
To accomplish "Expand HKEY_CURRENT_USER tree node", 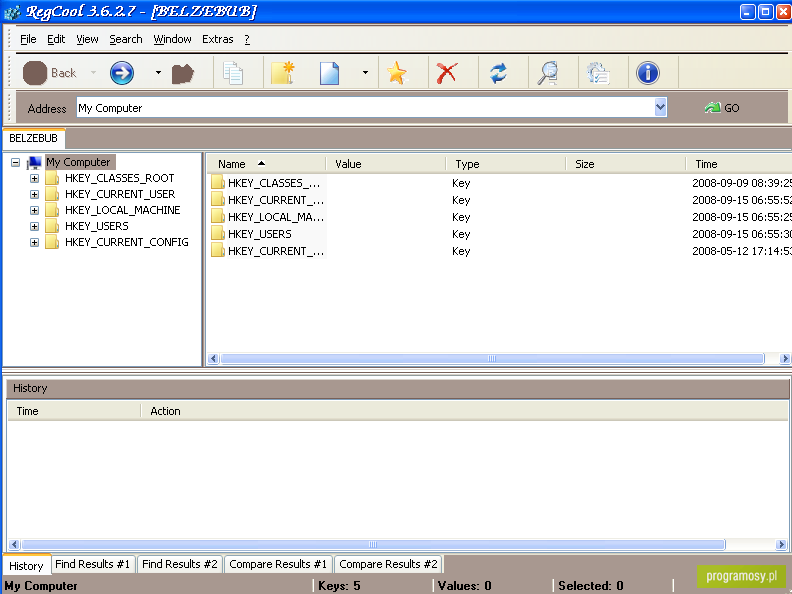I will [34, 194].
